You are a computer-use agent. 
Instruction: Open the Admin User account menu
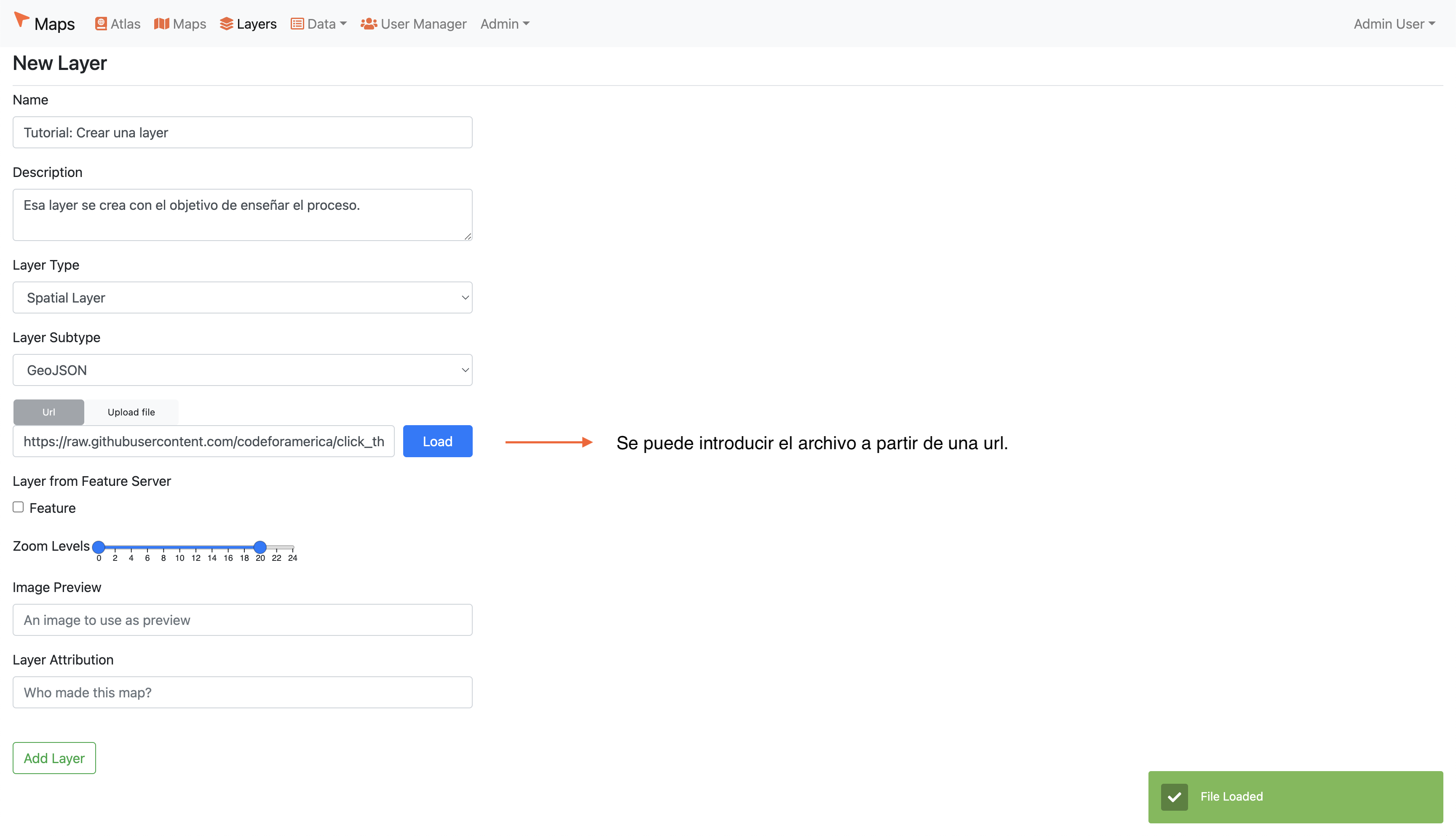click(1394, 24)
